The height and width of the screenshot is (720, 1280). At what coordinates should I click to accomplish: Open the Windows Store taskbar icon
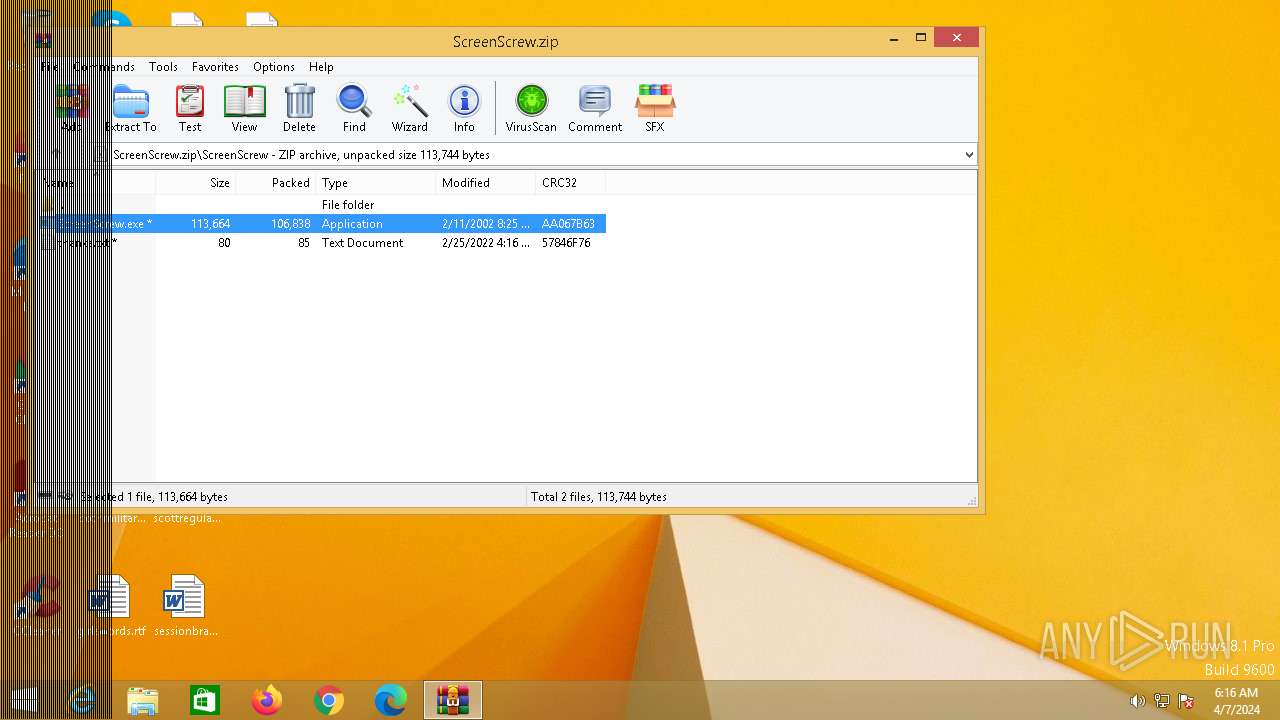click(x=205, y=701)
